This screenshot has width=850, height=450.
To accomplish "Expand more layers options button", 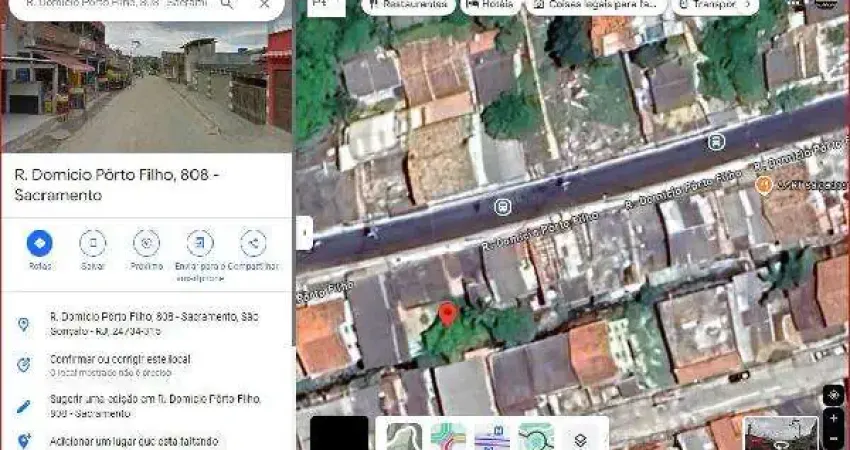I will pyautogui.click(x=579, y=438).
